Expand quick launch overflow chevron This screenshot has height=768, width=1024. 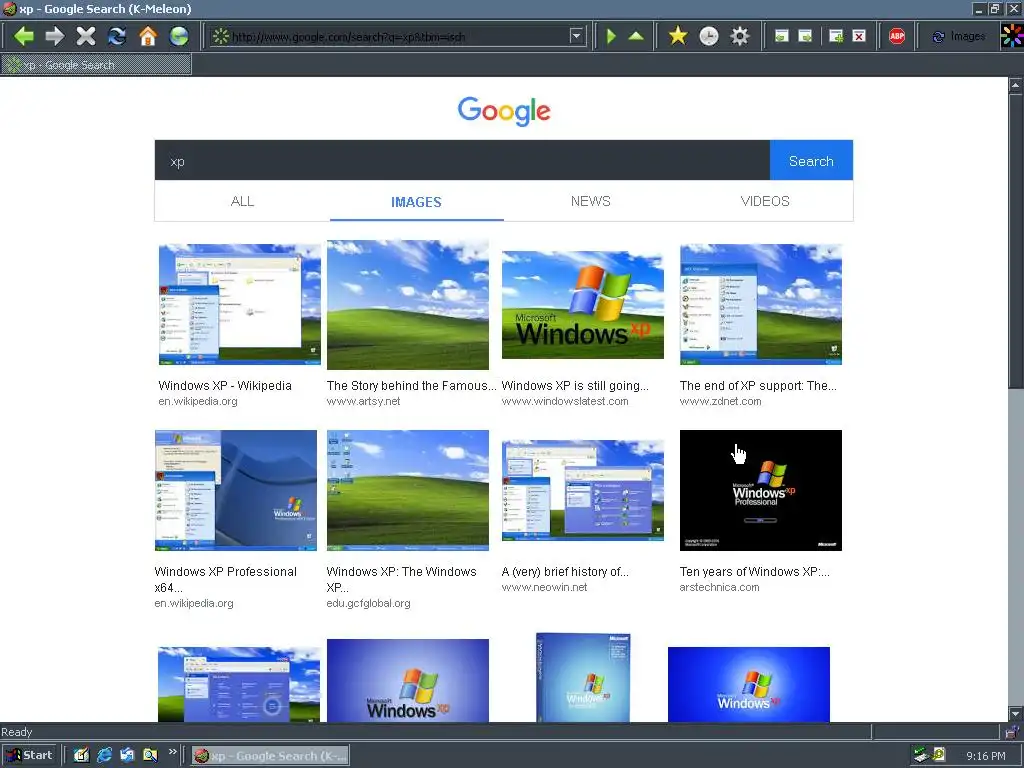[x=172, y=752]
